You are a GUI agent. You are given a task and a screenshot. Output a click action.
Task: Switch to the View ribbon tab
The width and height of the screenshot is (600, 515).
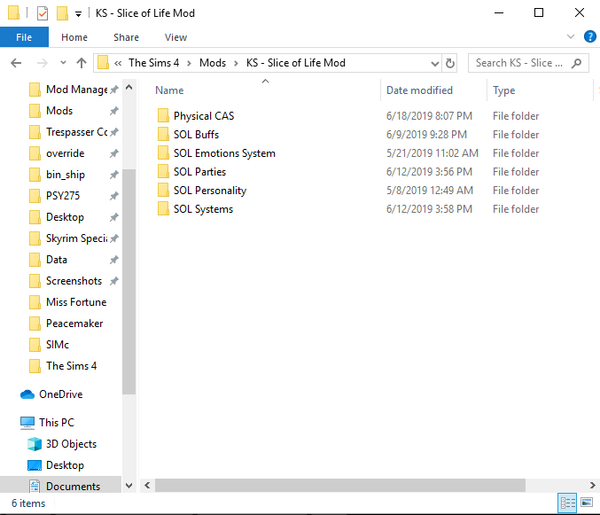click(176, 37)
